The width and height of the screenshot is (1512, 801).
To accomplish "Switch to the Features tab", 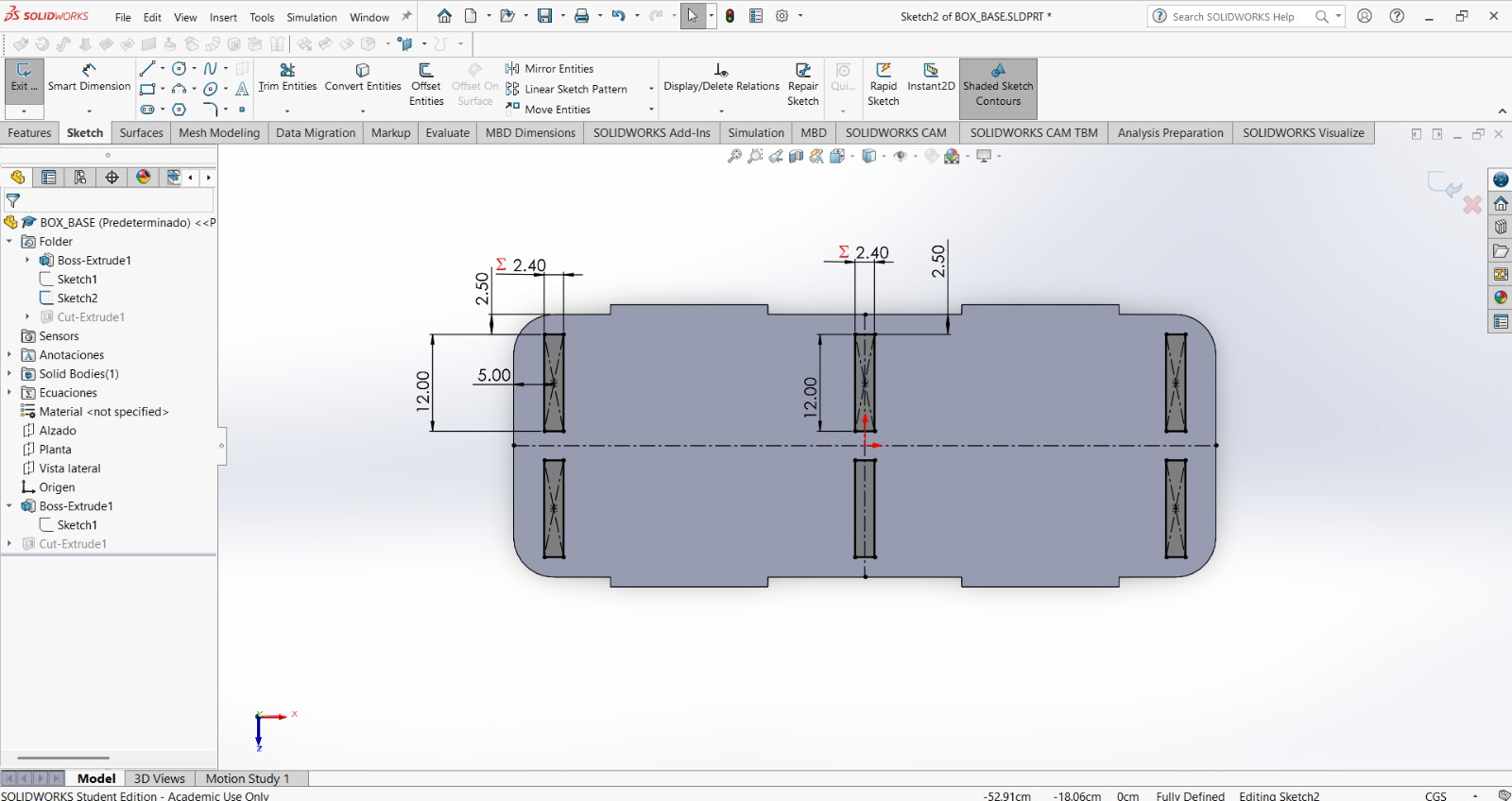I will tap(29, 133).
